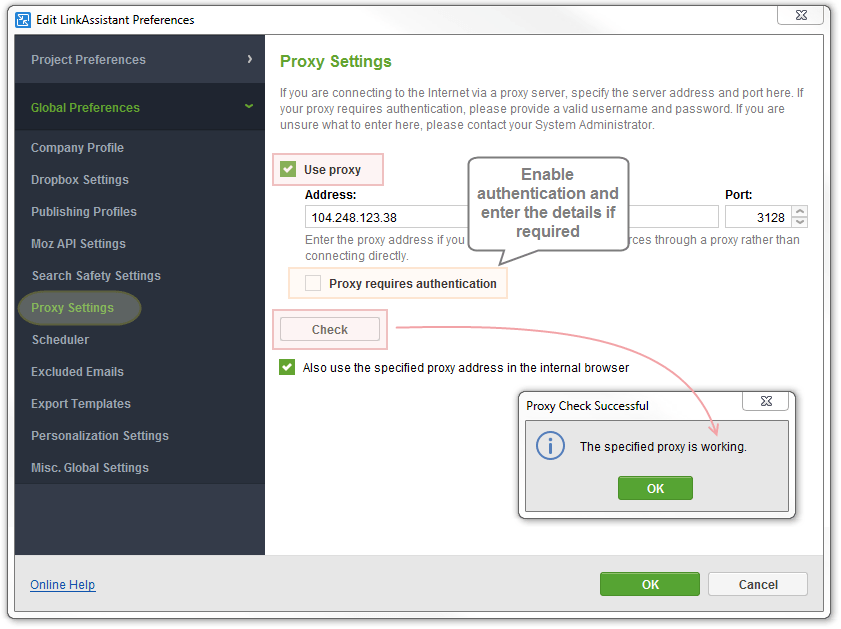The image size is (841, 629).
Task: Open Misc. Global Settings
Action: (90, 468)
